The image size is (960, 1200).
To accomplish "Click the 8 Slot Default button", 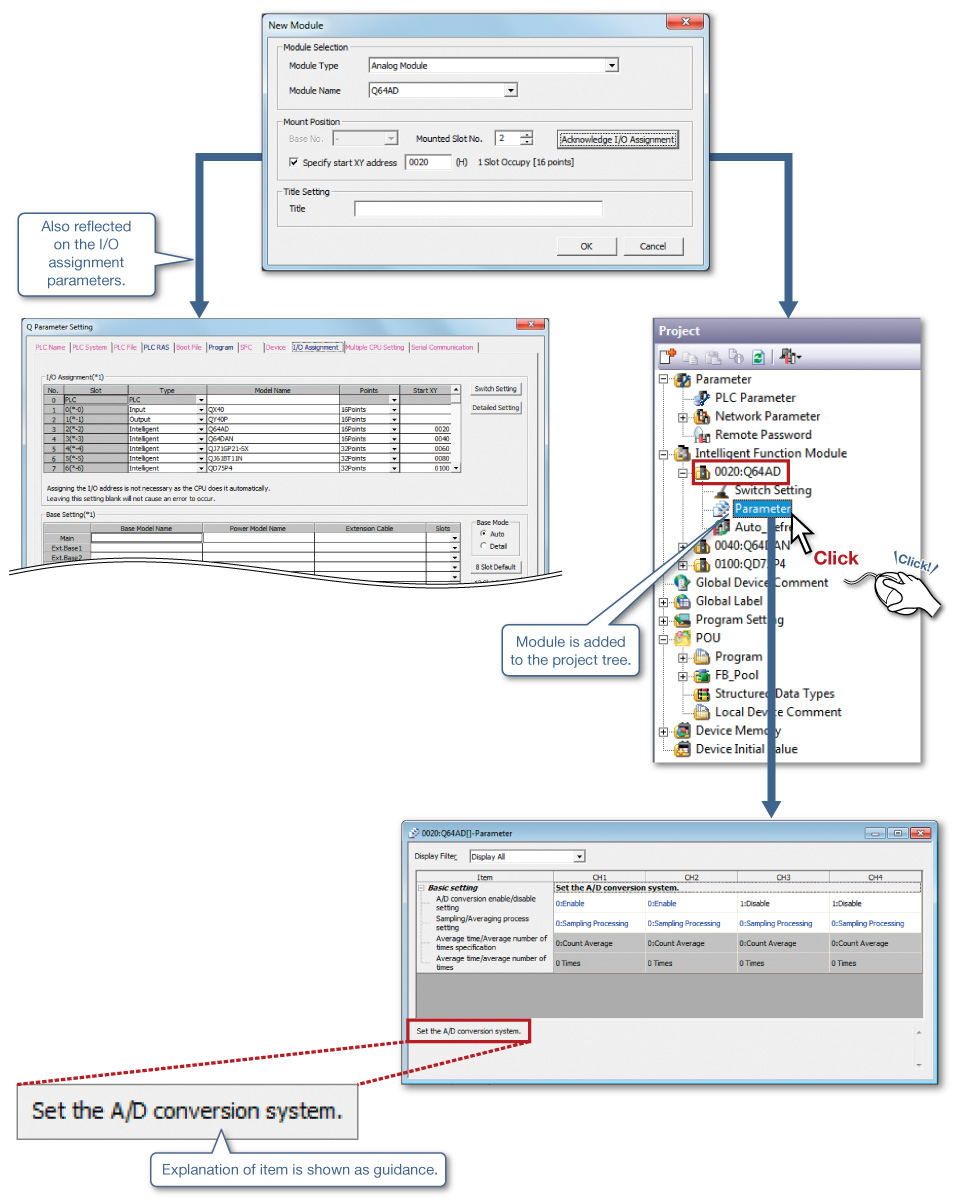I will (495, 566).
